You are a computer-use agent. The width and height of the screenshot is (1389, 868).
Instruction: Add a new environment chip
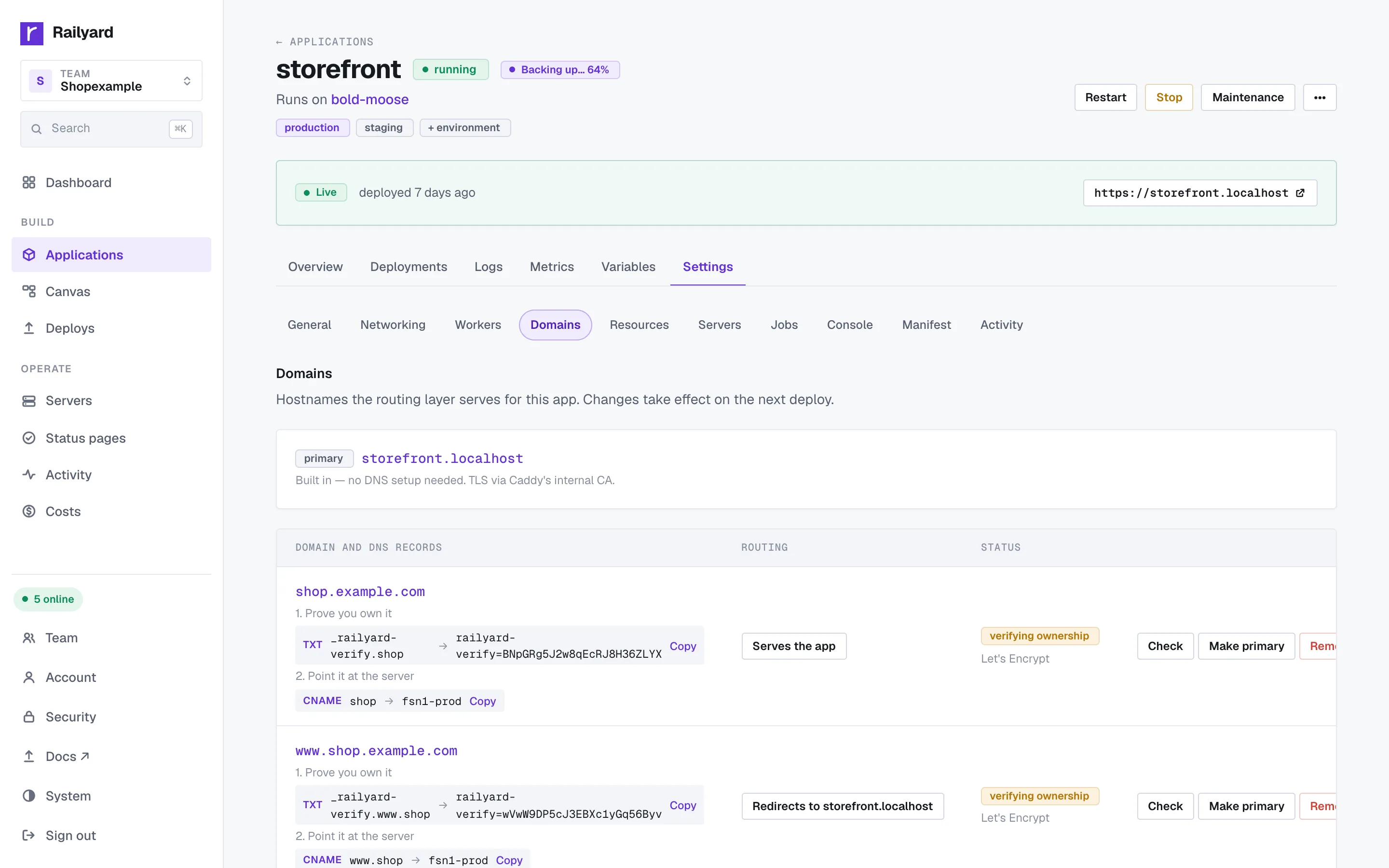[464, 127]
